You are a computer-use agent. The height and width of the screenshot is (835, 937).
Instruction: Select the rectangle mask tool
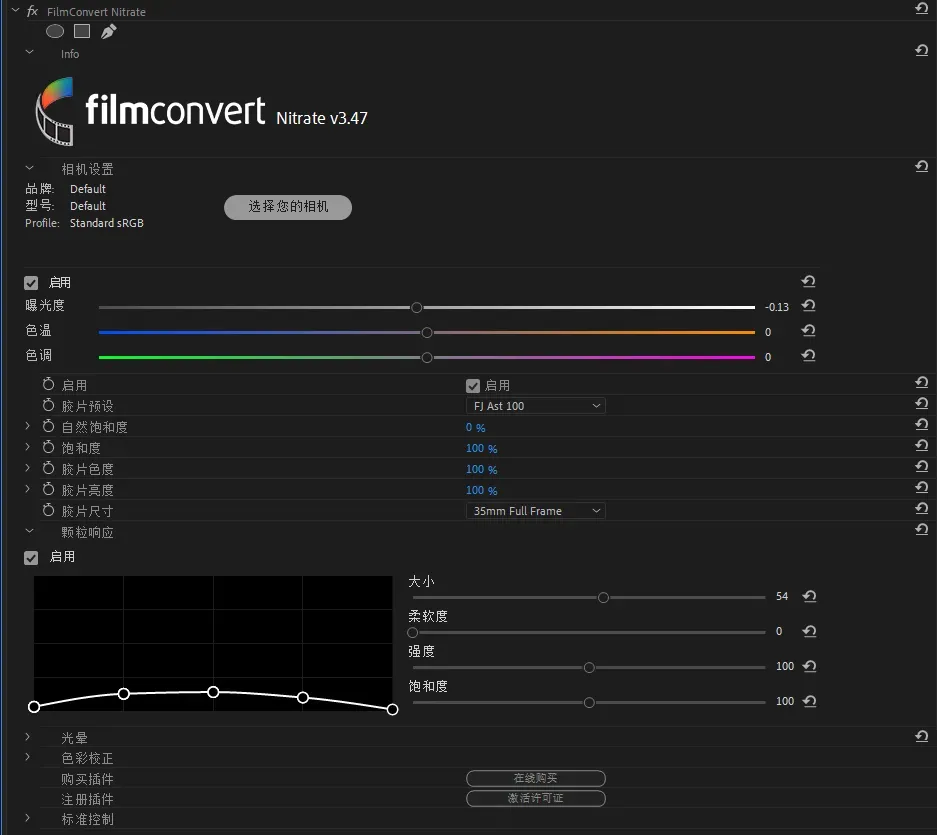click(x=82, y=31)
